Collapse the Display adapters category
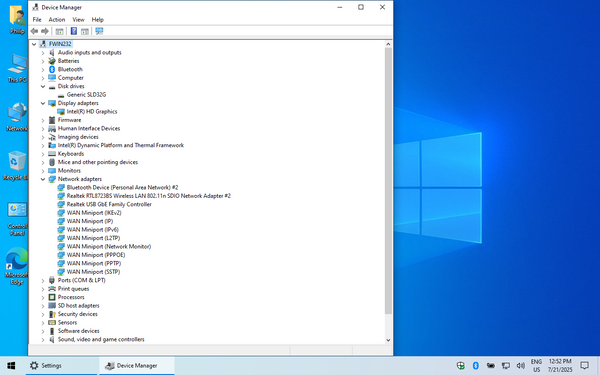Viewport: 600px width, 375px height. [x=43, y=103]
